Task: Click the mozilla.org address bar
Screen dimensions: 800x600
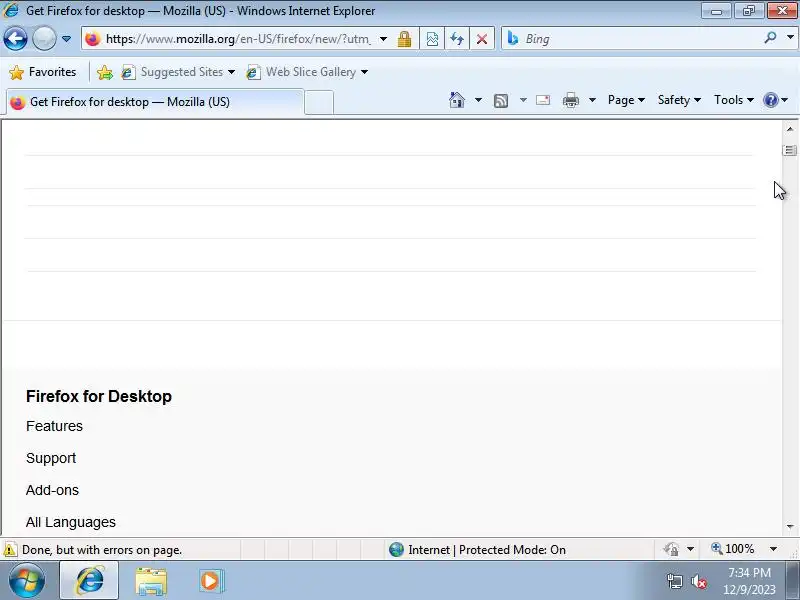Action: pos(238,39)
